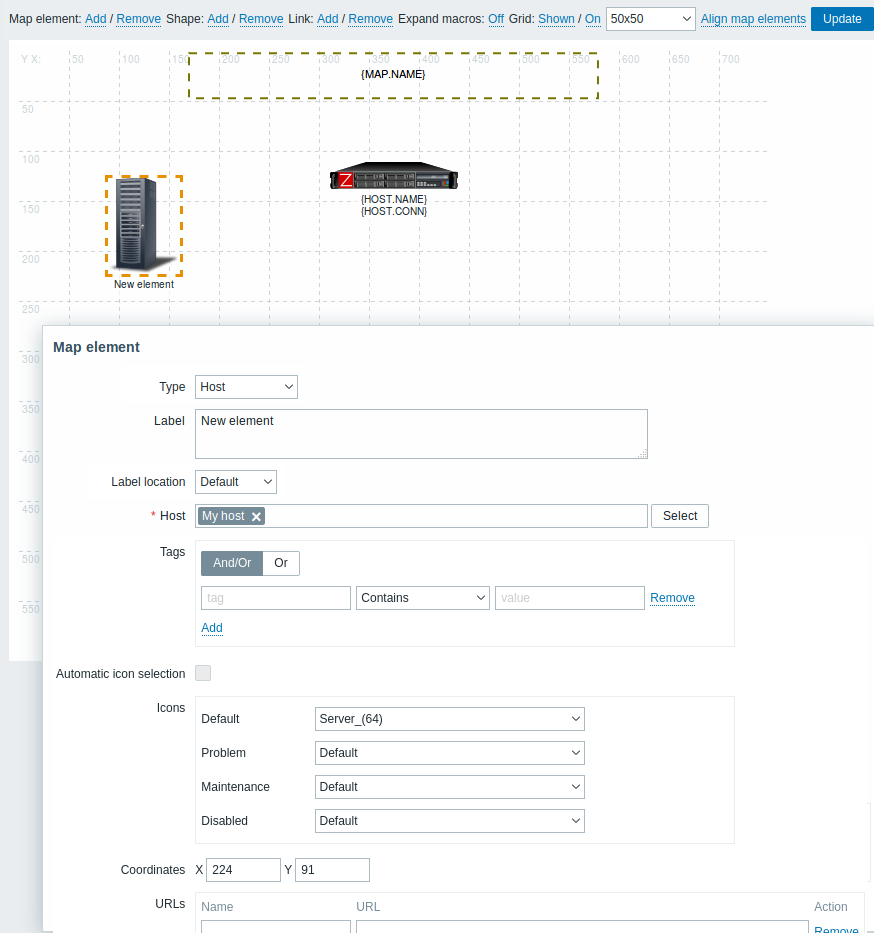
Task: Toggle Expand macros Off link
Action: [x=496, y=19]
